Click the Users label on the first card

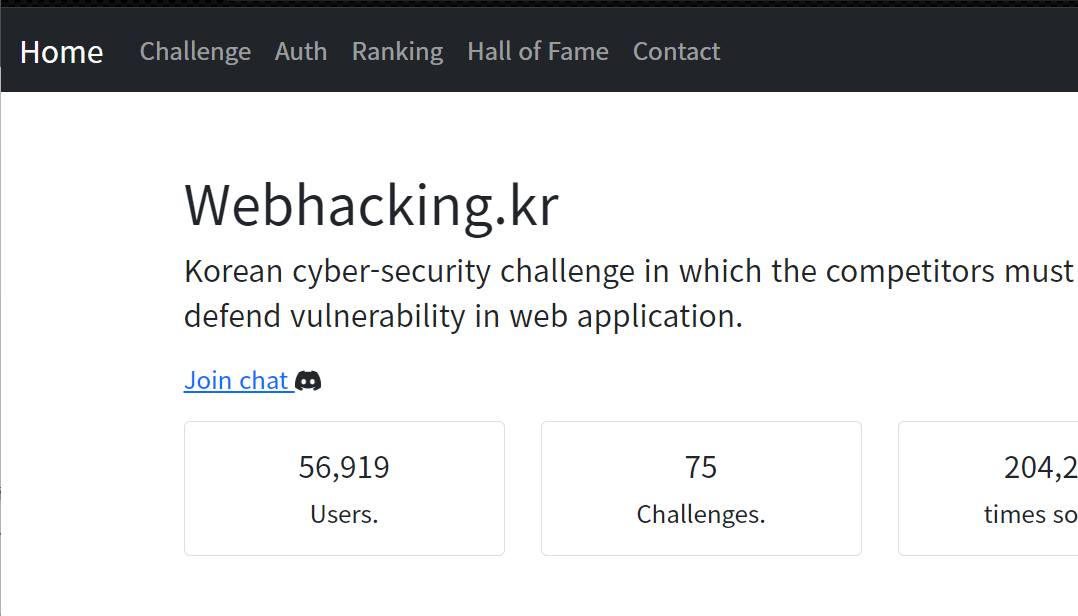[344, 514]
